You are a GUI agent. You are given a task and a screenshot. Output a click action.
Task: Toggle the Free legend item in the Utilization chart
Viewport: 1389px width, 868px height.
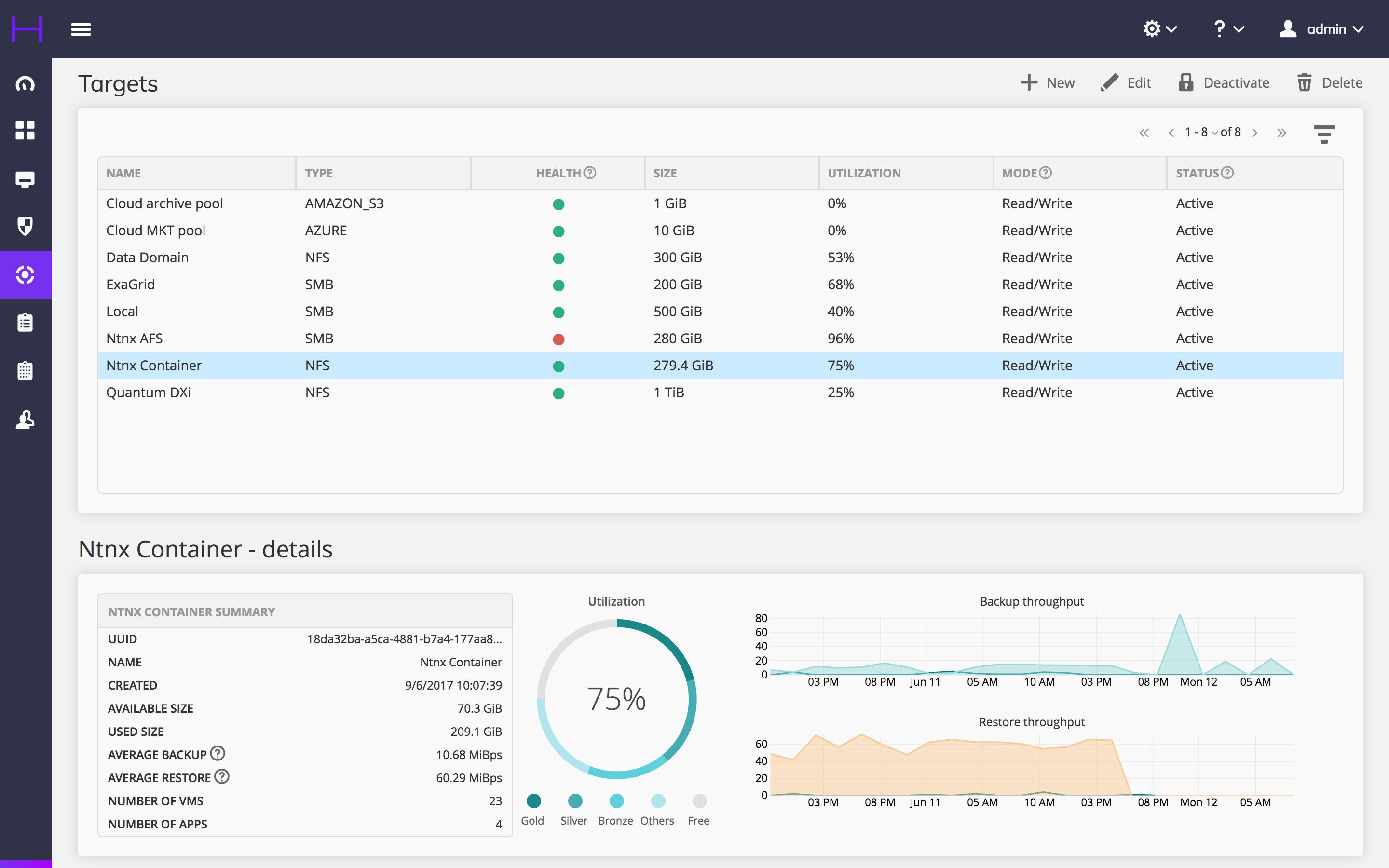(699, 801)
